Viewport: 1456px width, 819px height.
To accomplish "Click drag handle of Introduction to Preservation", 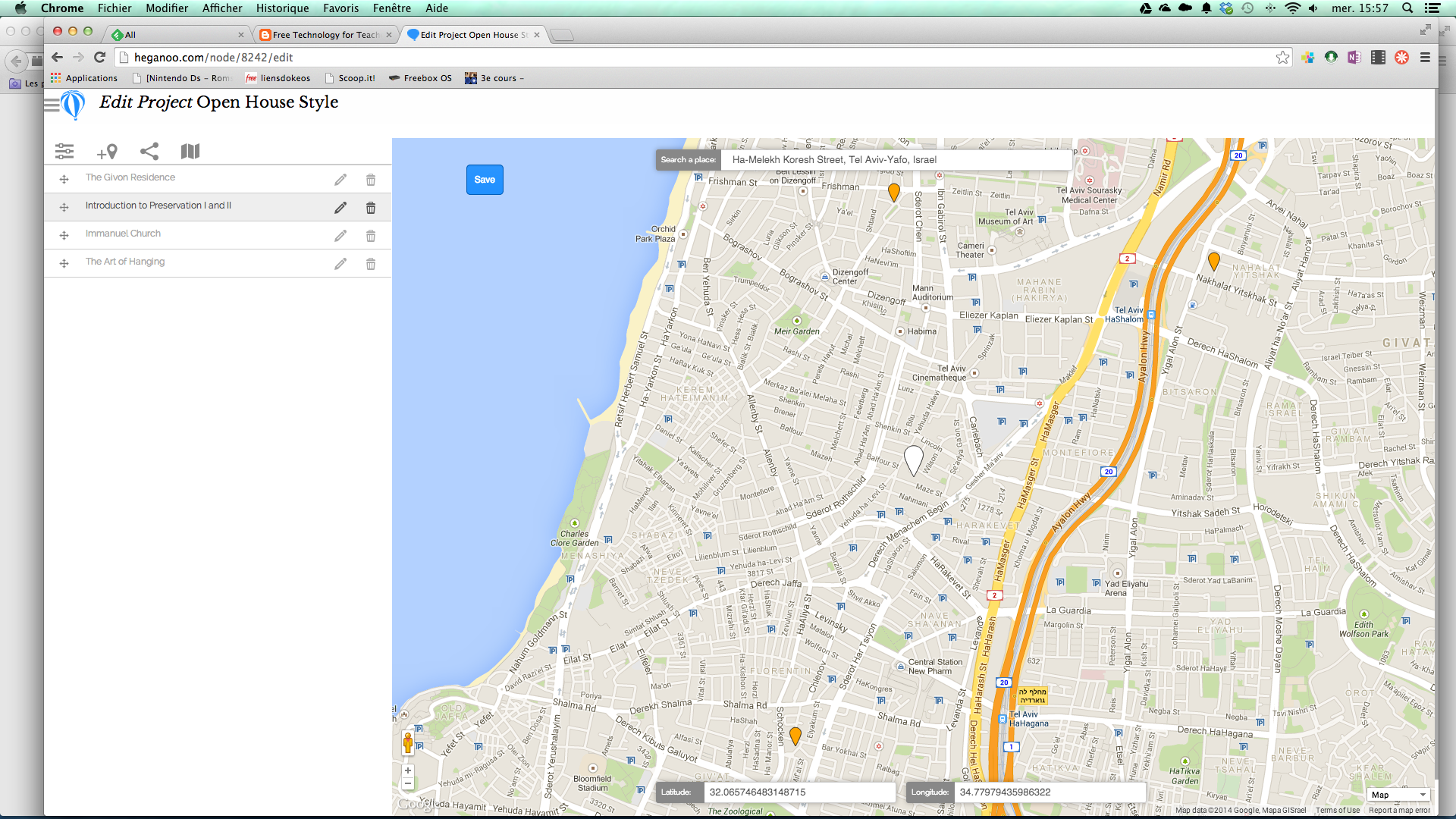I will coord(64,208).
